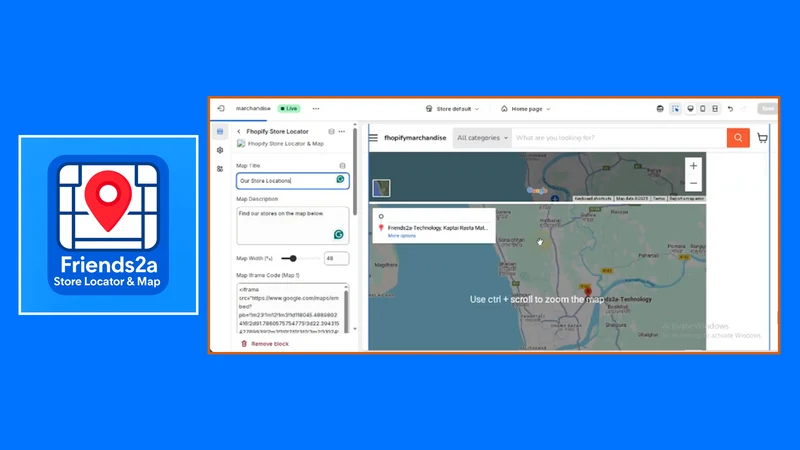Click the Map Iframe Code text area
This screenshot has height=450, width=800.
(x=293, y=309)
